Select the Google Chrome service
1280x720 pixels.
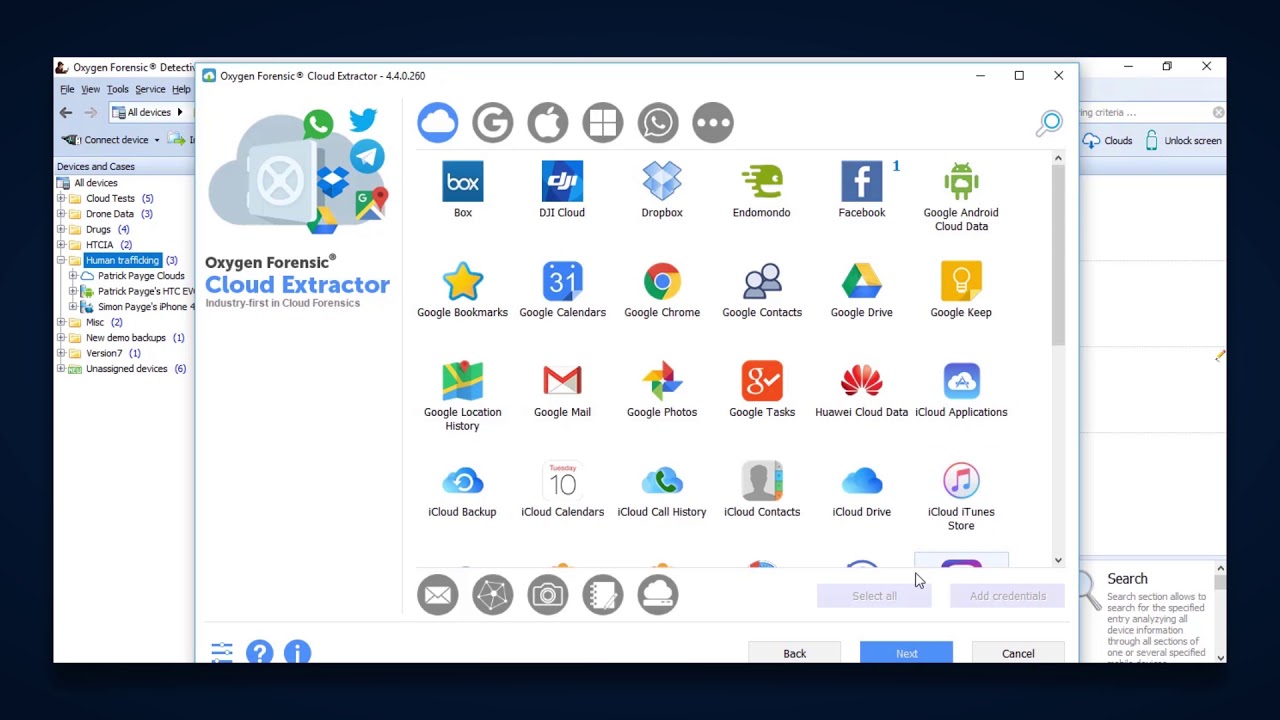tap(662, 282)
